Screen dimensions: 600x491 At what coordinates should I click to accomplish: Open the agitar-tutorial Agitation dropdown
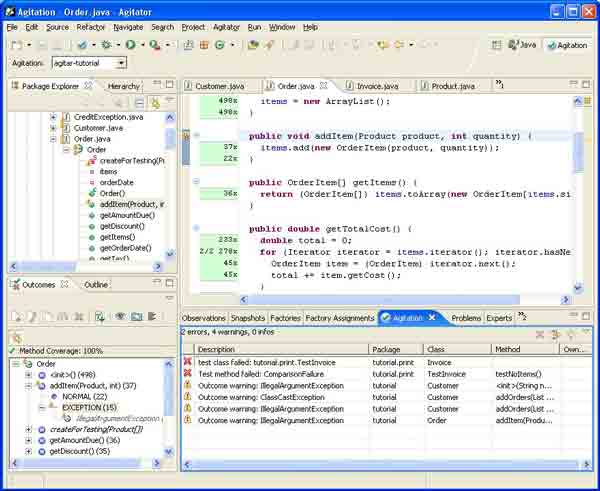pos(122,63)
